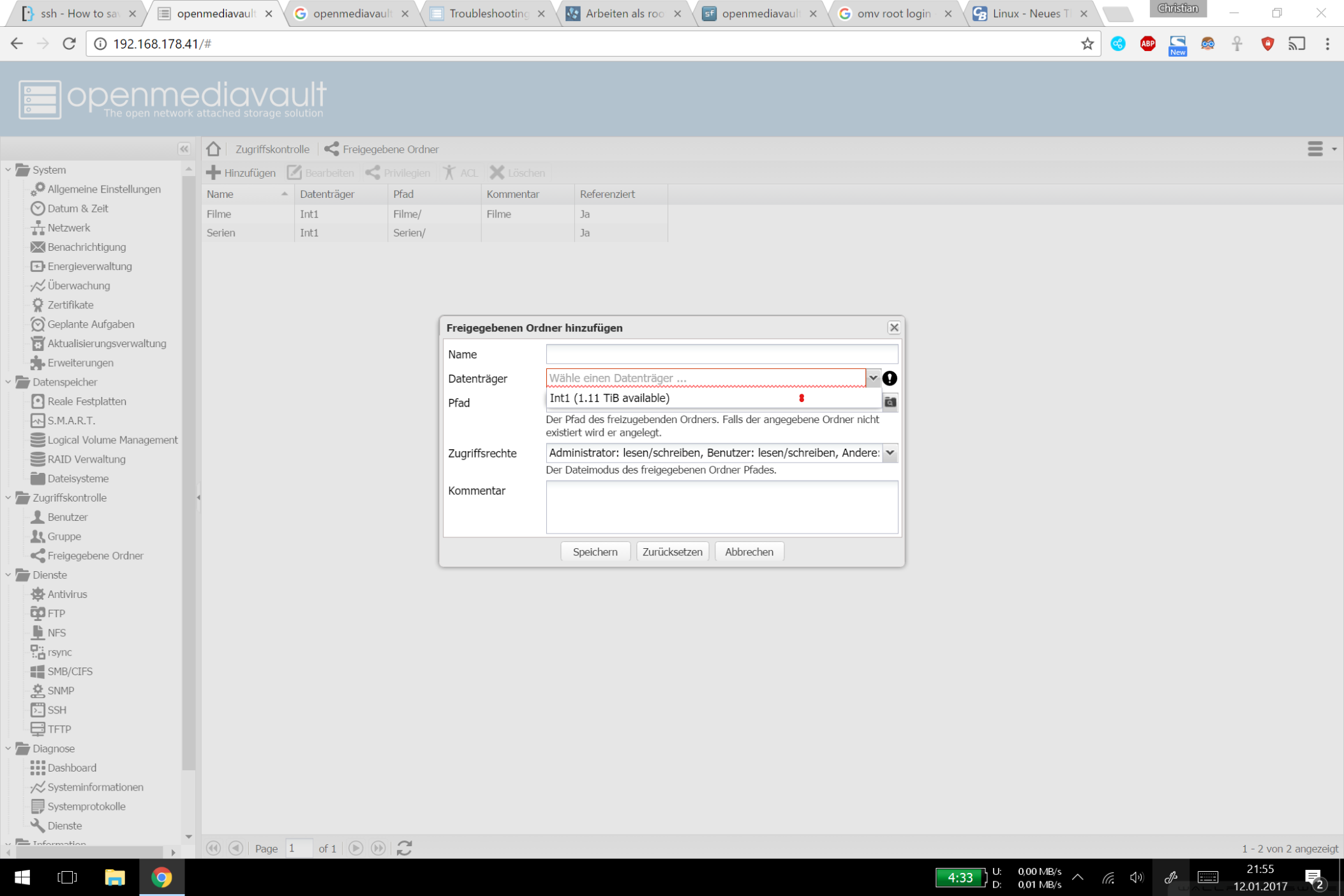Image resolution: width=1344 pixels, height=896 pixels.
Task: Collapse the sidebar navigation panel
Action: point(184,149)
